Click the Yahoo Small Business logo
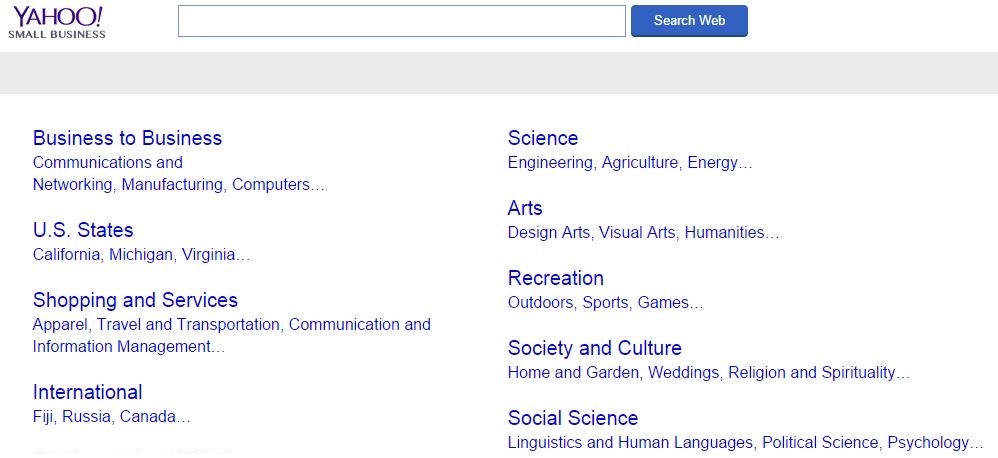998x458 pixels. coord(57,22)
